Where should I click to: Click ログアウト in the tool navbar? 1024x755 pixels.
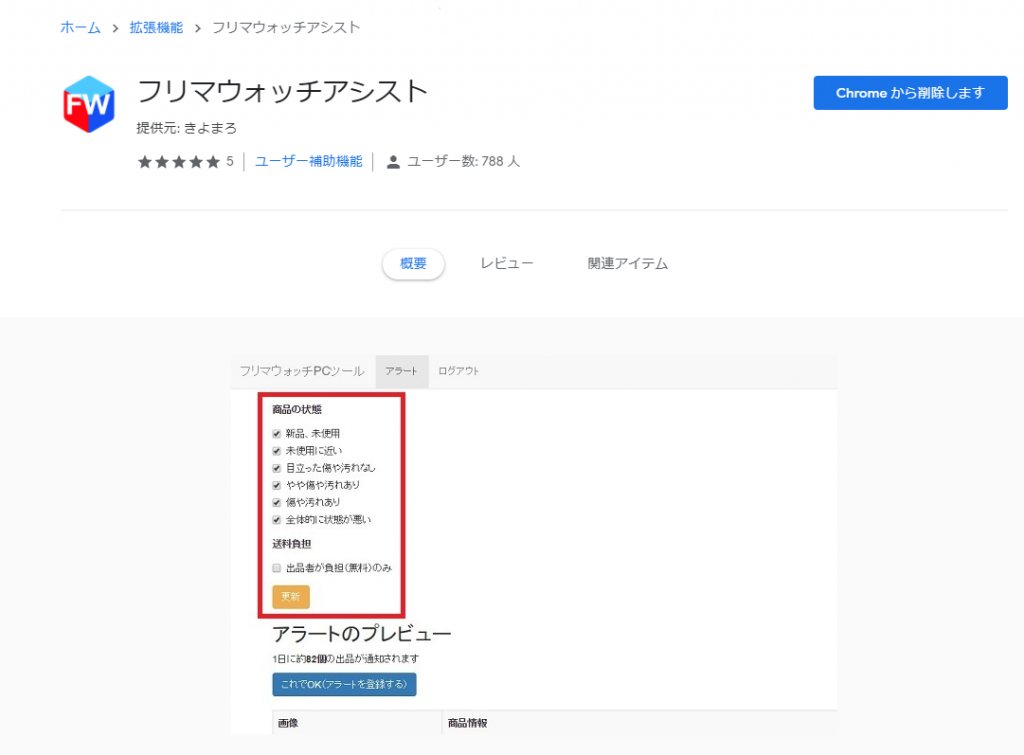pyautogui.click(x=459, y=371)
